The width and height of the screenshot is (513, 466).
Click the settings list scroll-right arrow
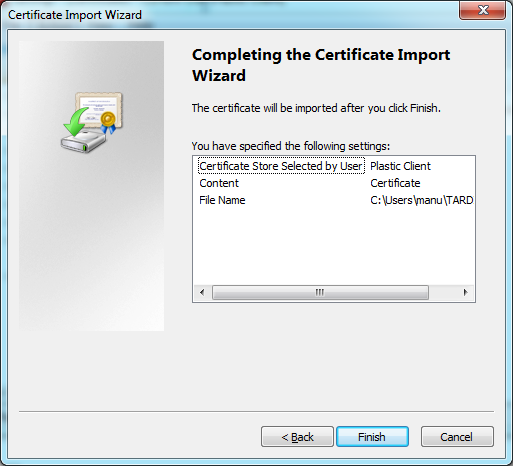click(466, 292)
